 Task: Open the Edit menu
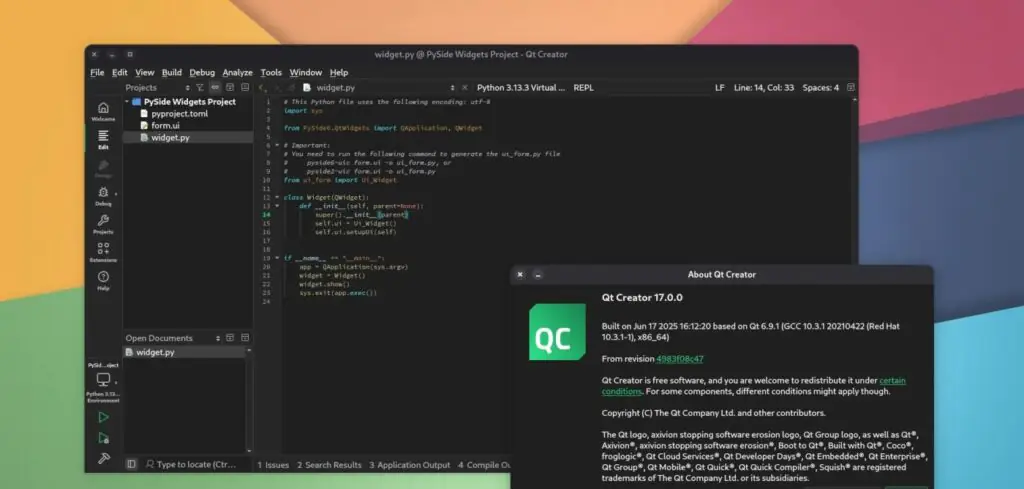click(x=120, y=72)
